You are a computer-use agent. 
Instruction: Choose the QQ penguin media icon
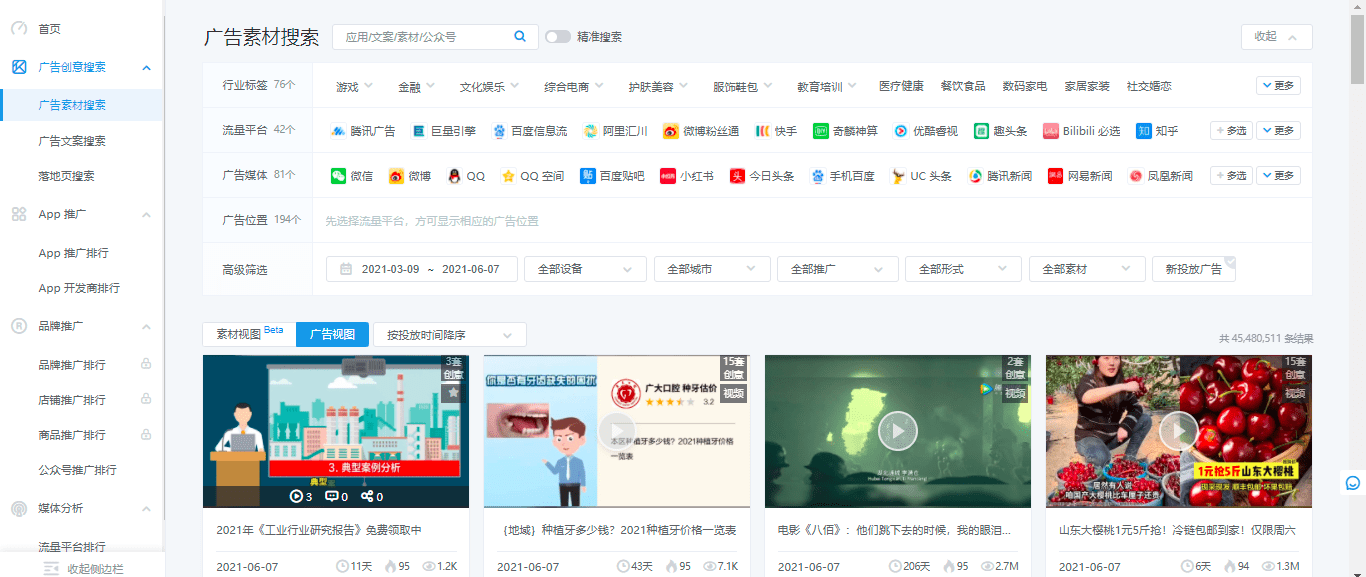(454, 176)
